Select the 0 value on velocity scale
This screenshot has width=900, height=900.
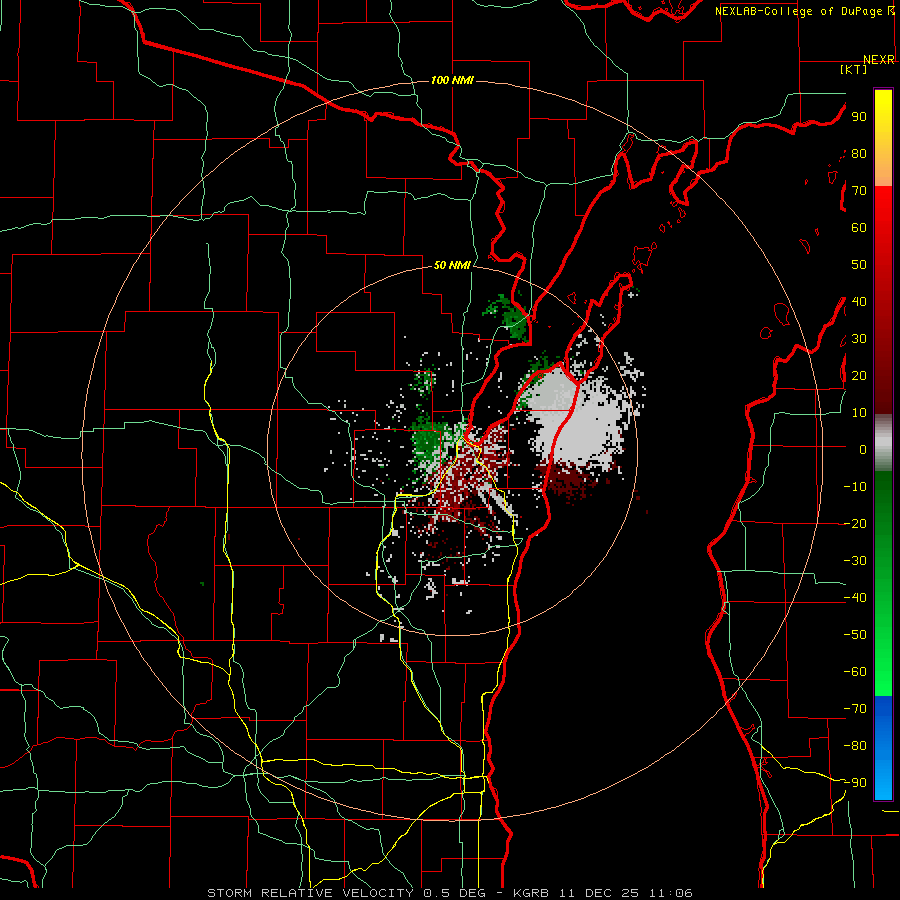(863, 449)
